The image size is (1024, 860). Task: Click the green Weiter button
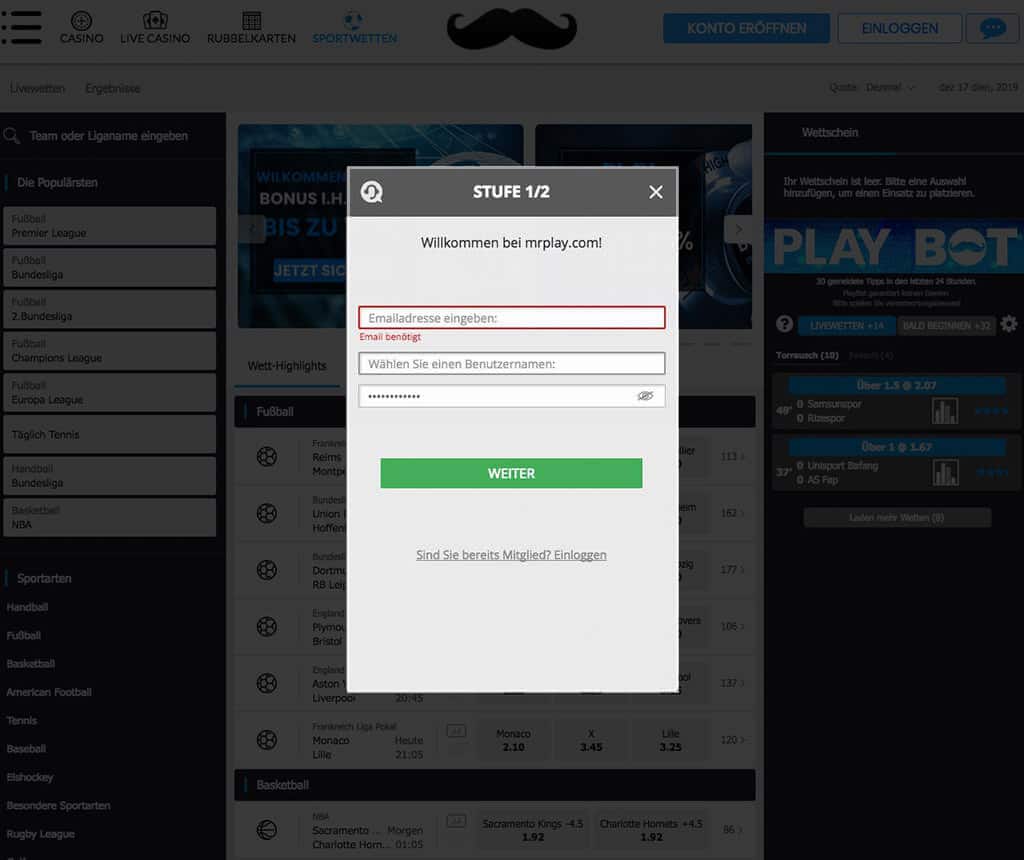(x=511, y=473)
